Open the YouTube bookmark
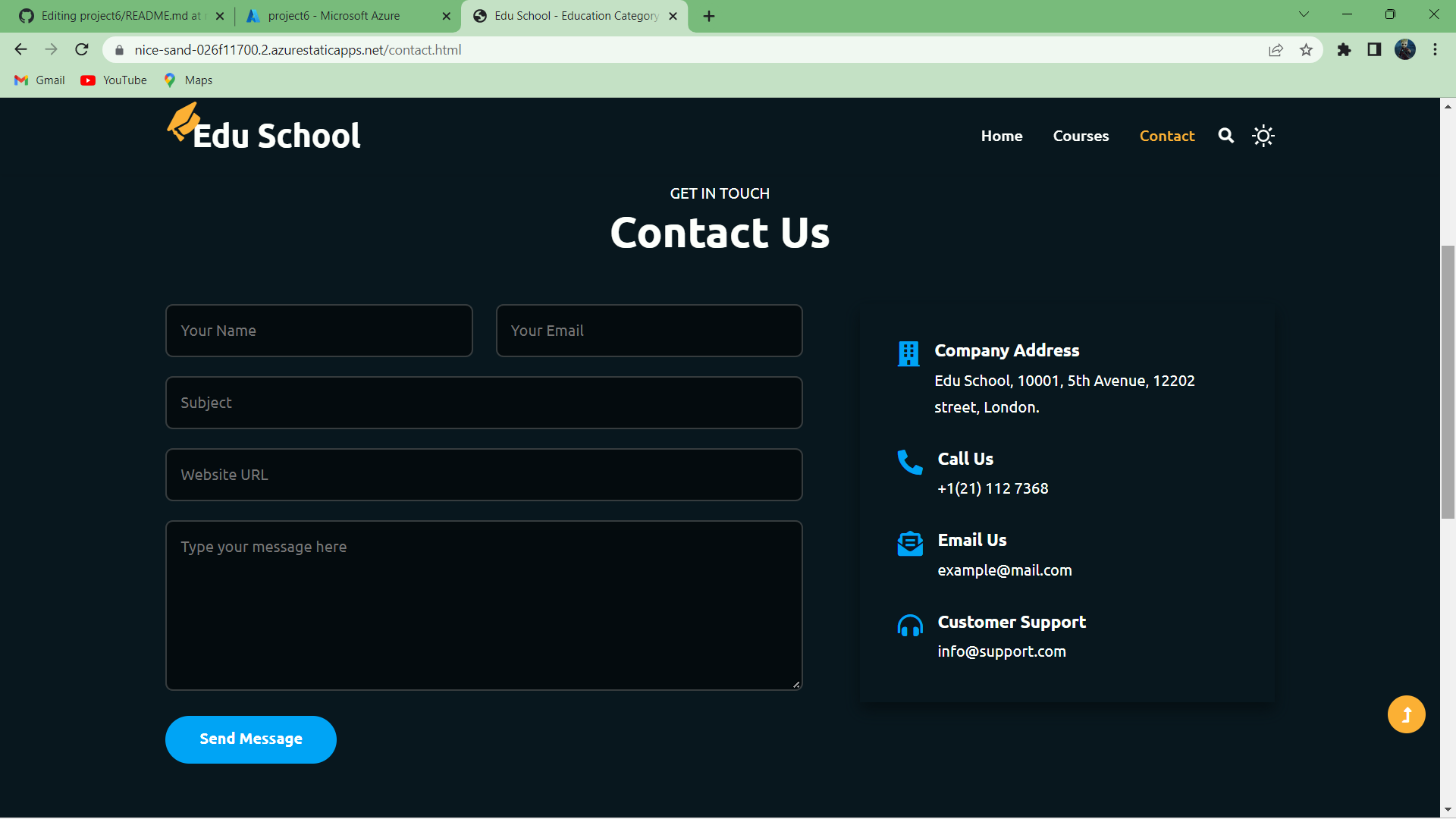This screenshot has width=1456, height=819. pos(115,80)
